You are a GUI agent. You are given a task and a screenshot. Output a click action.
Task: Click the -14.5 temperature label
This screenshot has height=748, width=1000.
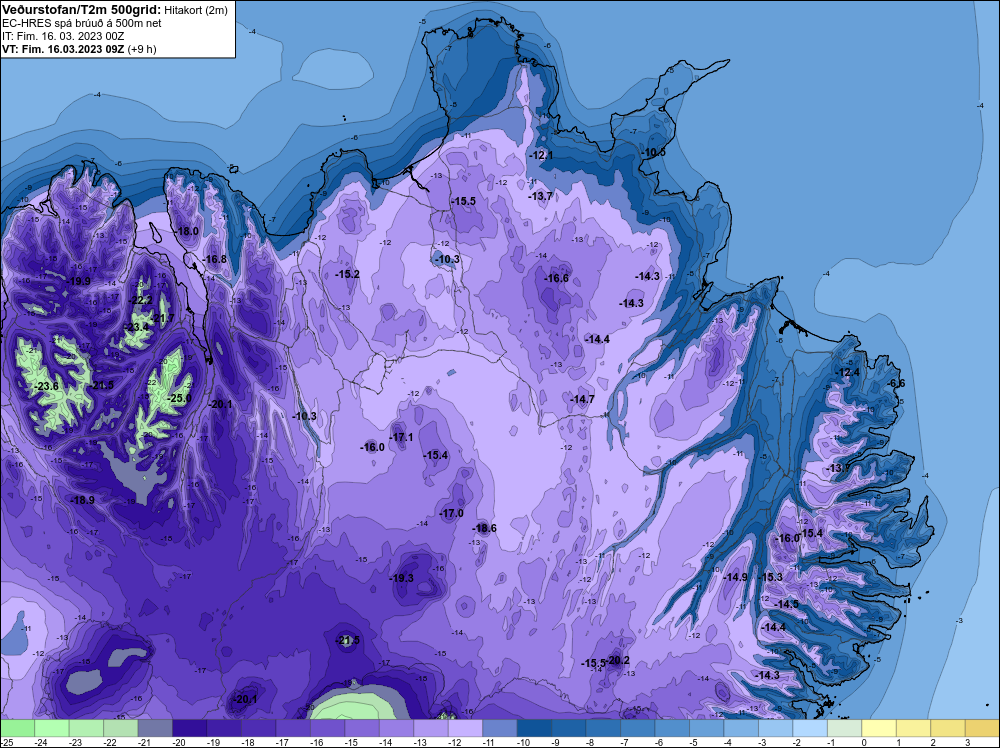tap(786, 604)
